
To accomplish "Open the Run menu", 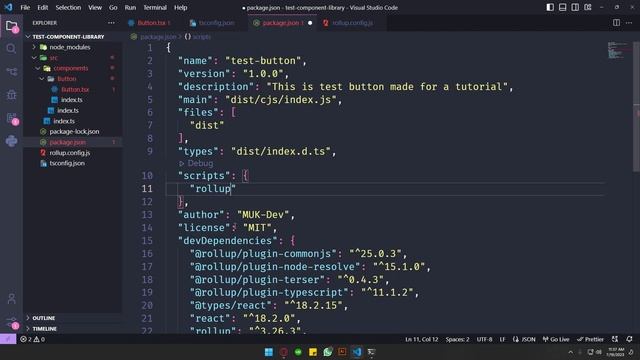I will pos(130,7).
